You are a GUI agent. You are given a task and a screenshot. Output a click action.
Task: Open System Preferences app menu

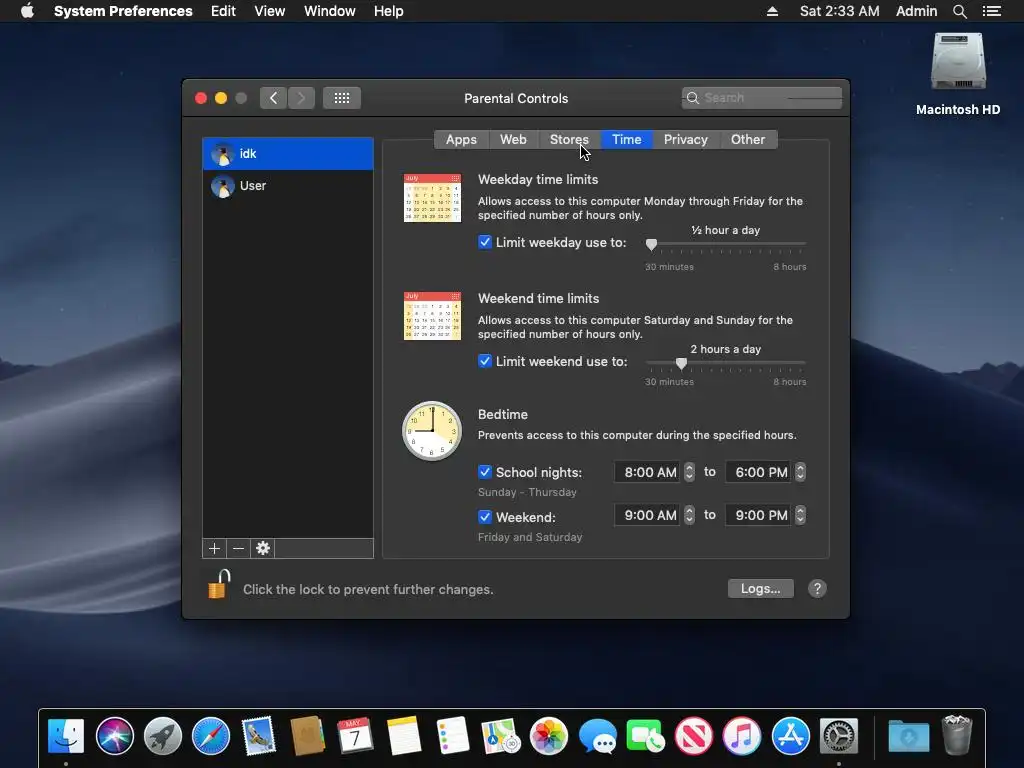pyautogui.click(x=123, y=11)
